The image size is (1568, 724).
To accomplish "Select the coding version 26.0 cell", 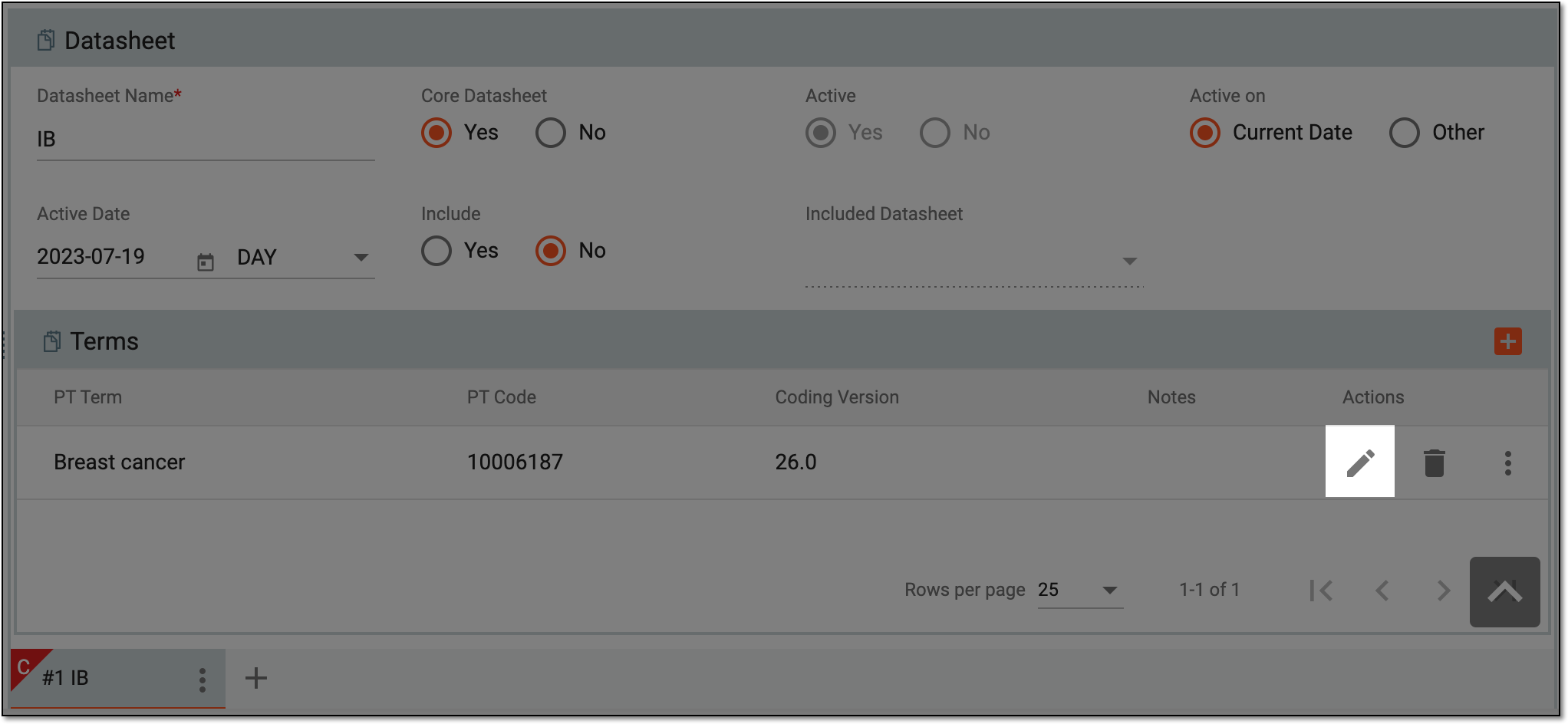I will click(x=796, y=462).
